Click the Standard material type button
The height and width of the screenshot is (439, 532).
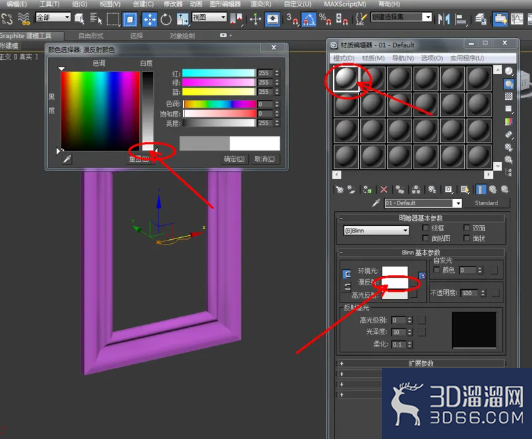(486, 203)
